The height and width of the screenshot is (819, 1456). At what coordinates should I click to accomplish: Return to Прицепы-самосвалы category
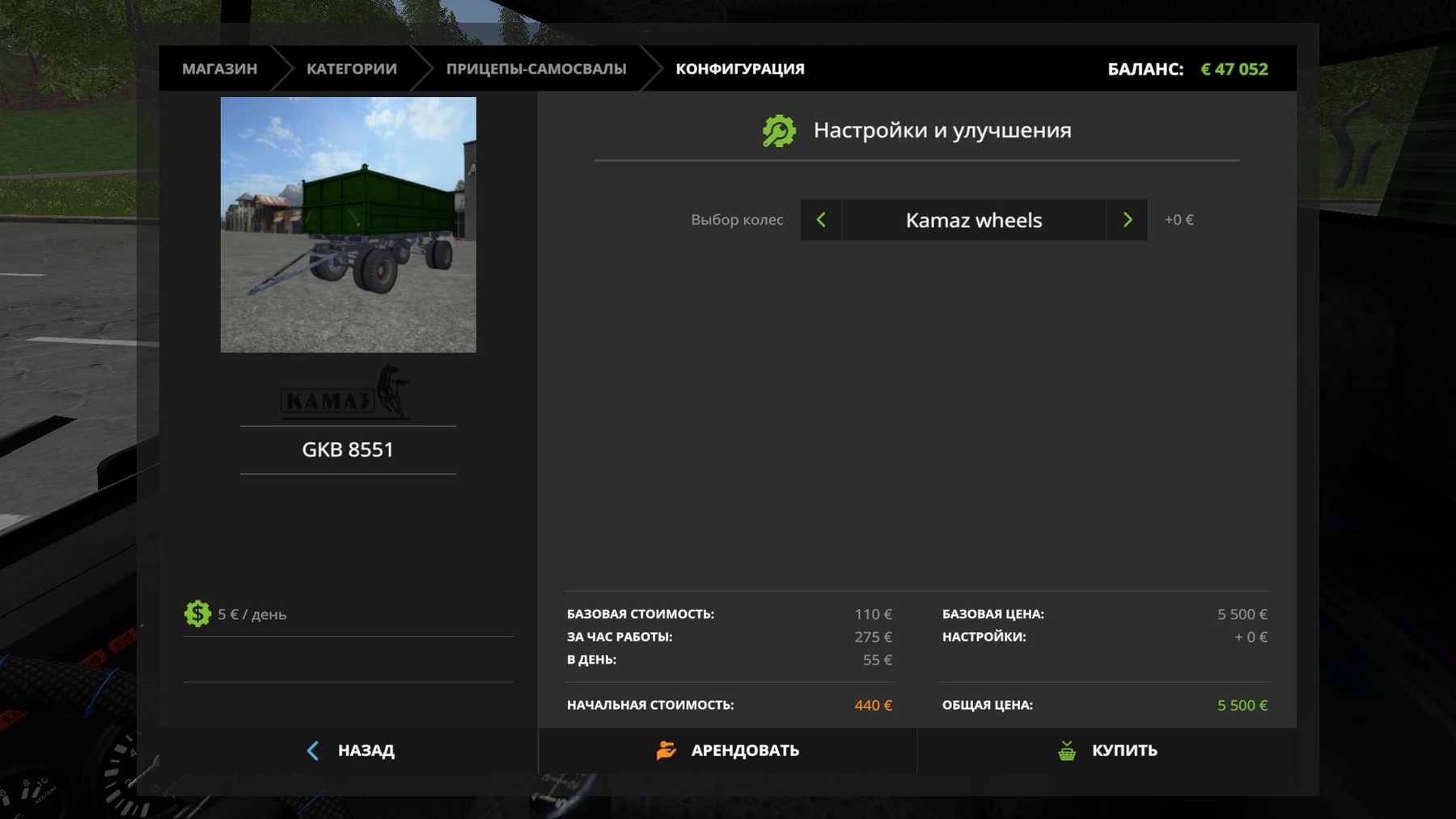pyautogui.click(x=535, y=69)
